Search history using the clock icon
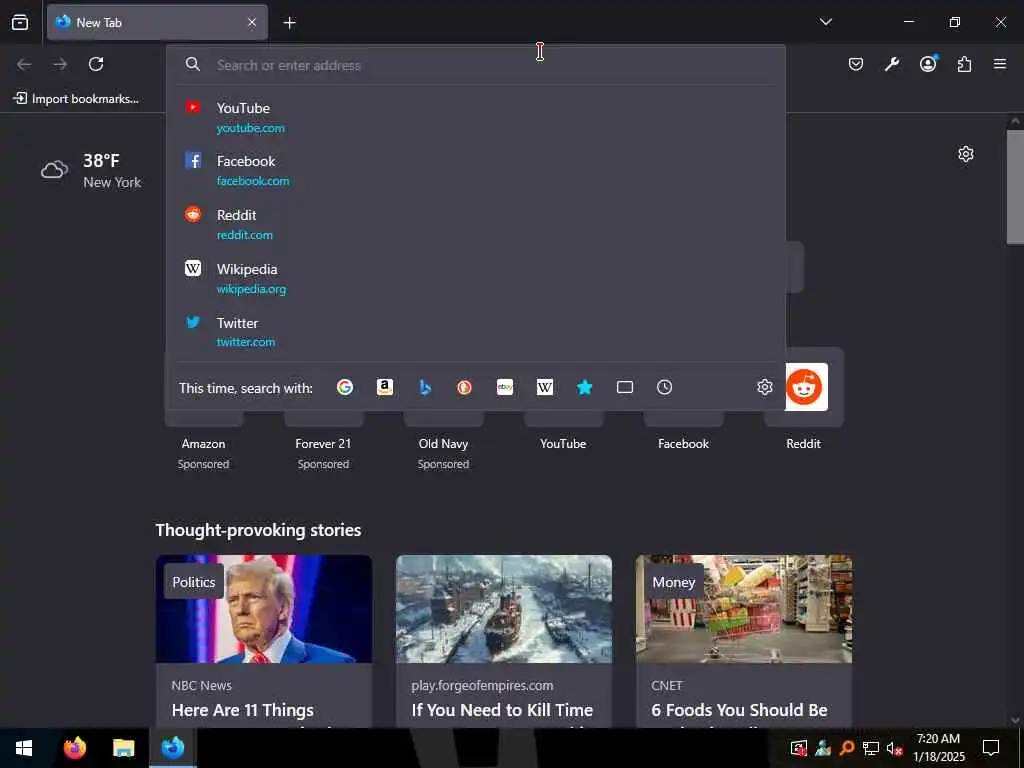1024x768 pixels. pos(664,387)
